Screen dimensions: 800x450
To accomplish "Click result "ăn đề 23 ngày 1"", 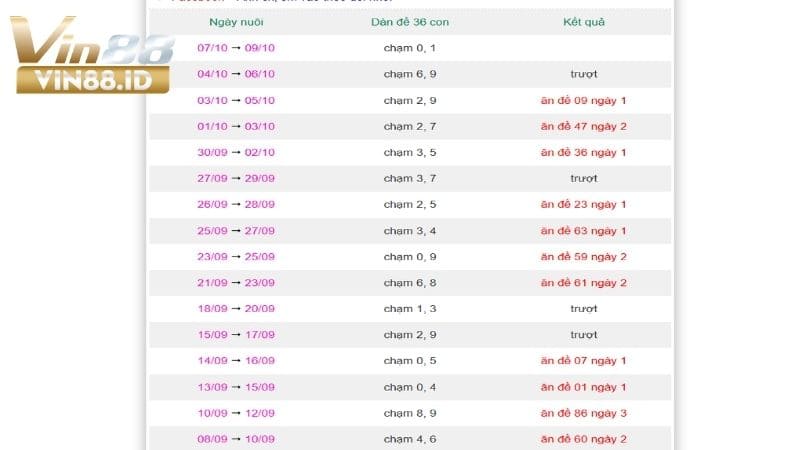I will coord(583,204).
